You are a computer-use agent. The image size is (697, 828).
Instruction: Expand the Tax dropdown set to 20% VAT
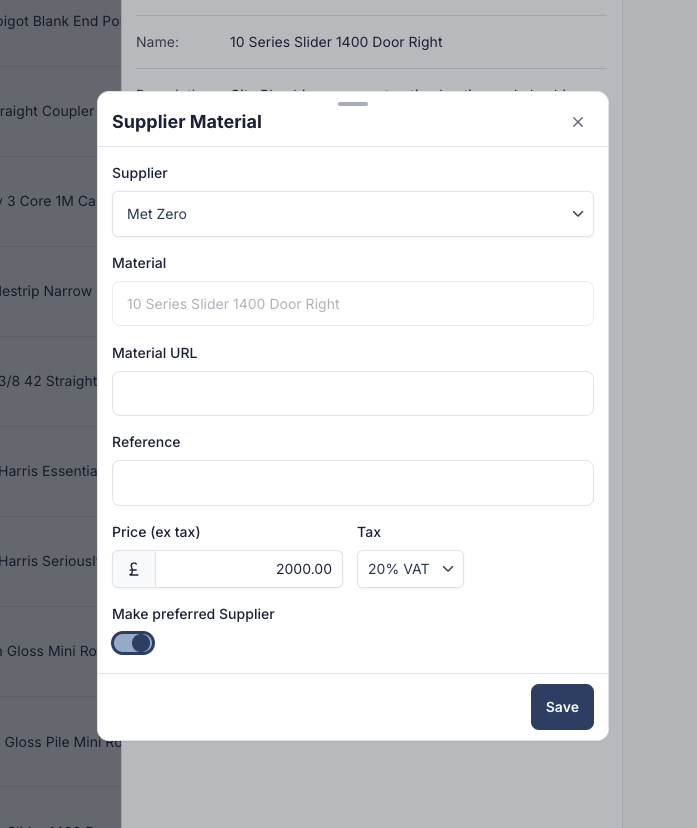click(x=410, y=569)
